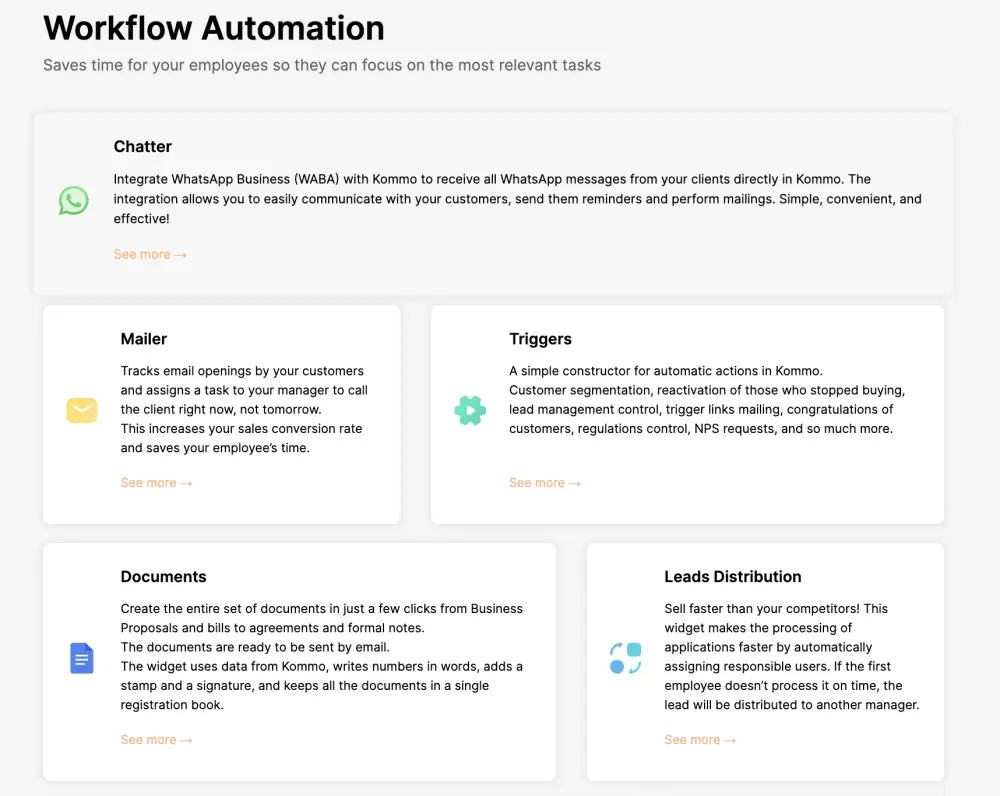1000x796 pixels.
Task: Click the green Triggers gear icon
Action: 470,410
